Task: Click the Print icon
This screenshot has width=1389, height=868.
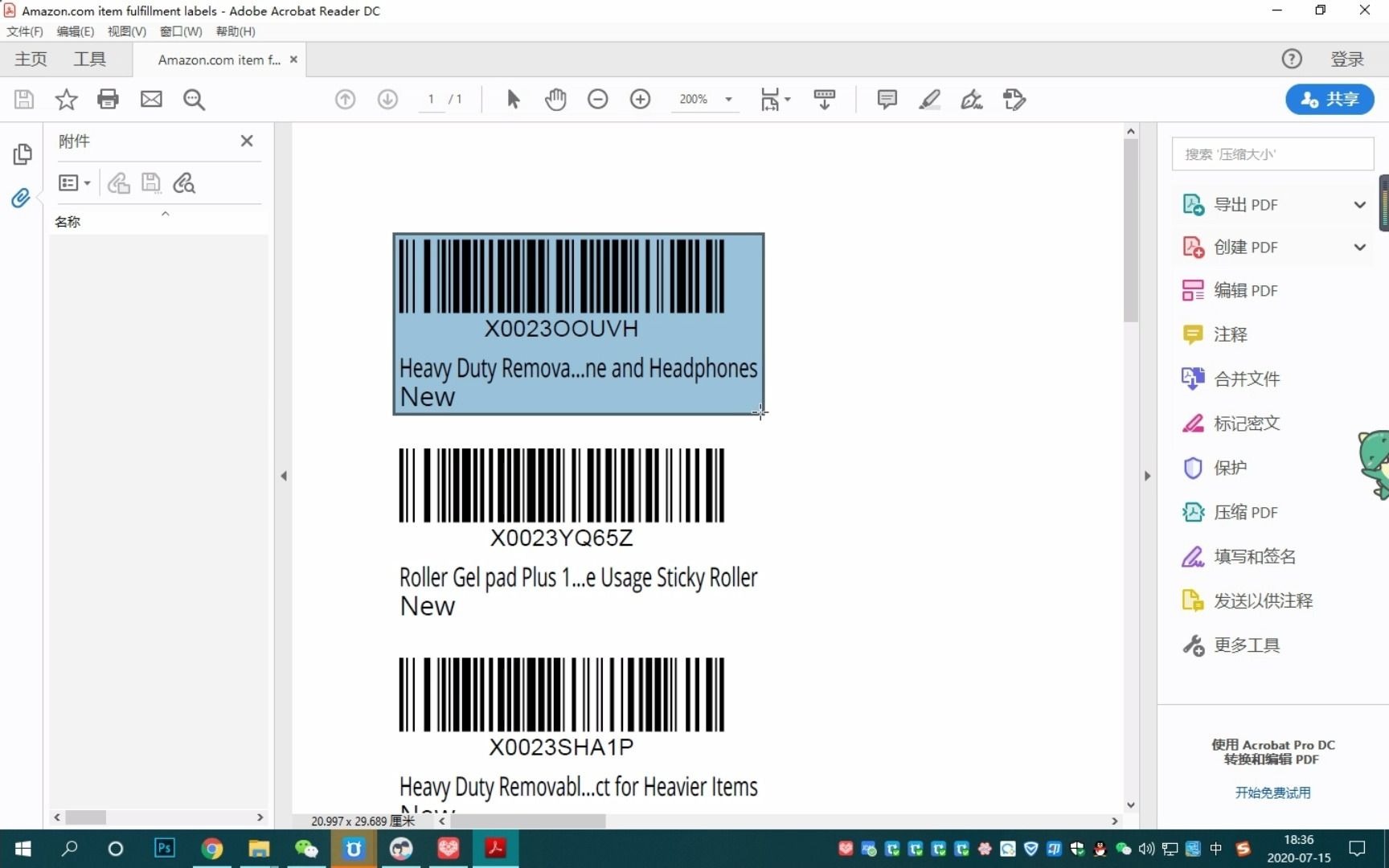Action: tap(108, 99)
